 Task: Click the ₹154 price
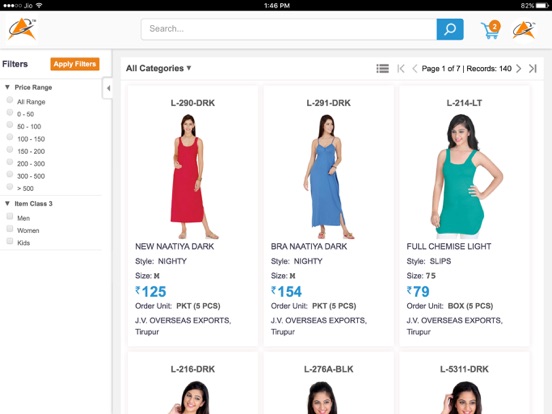286,291
